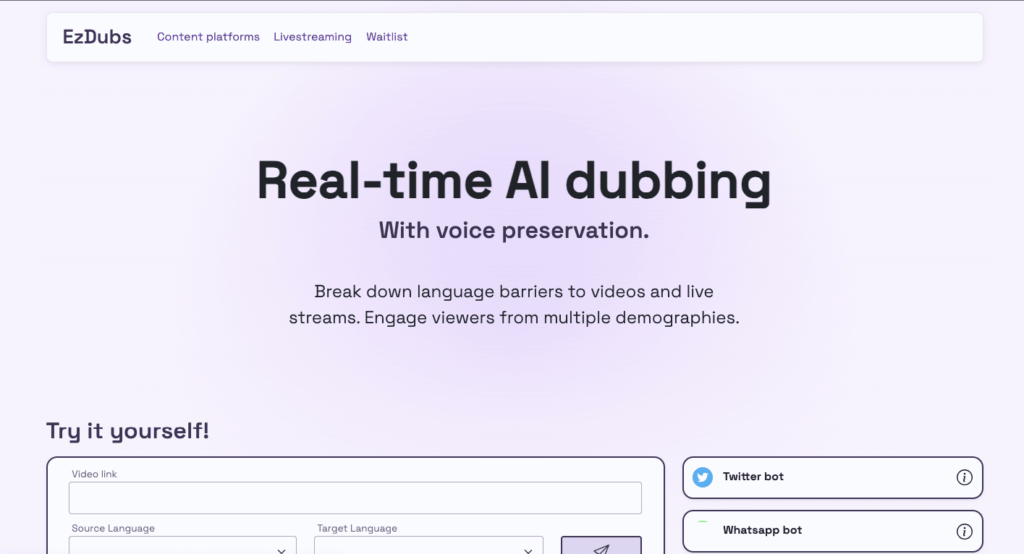1024x554 pixels.
Task: Open the Target Language dropdown
Action: (x=428, y=546)
